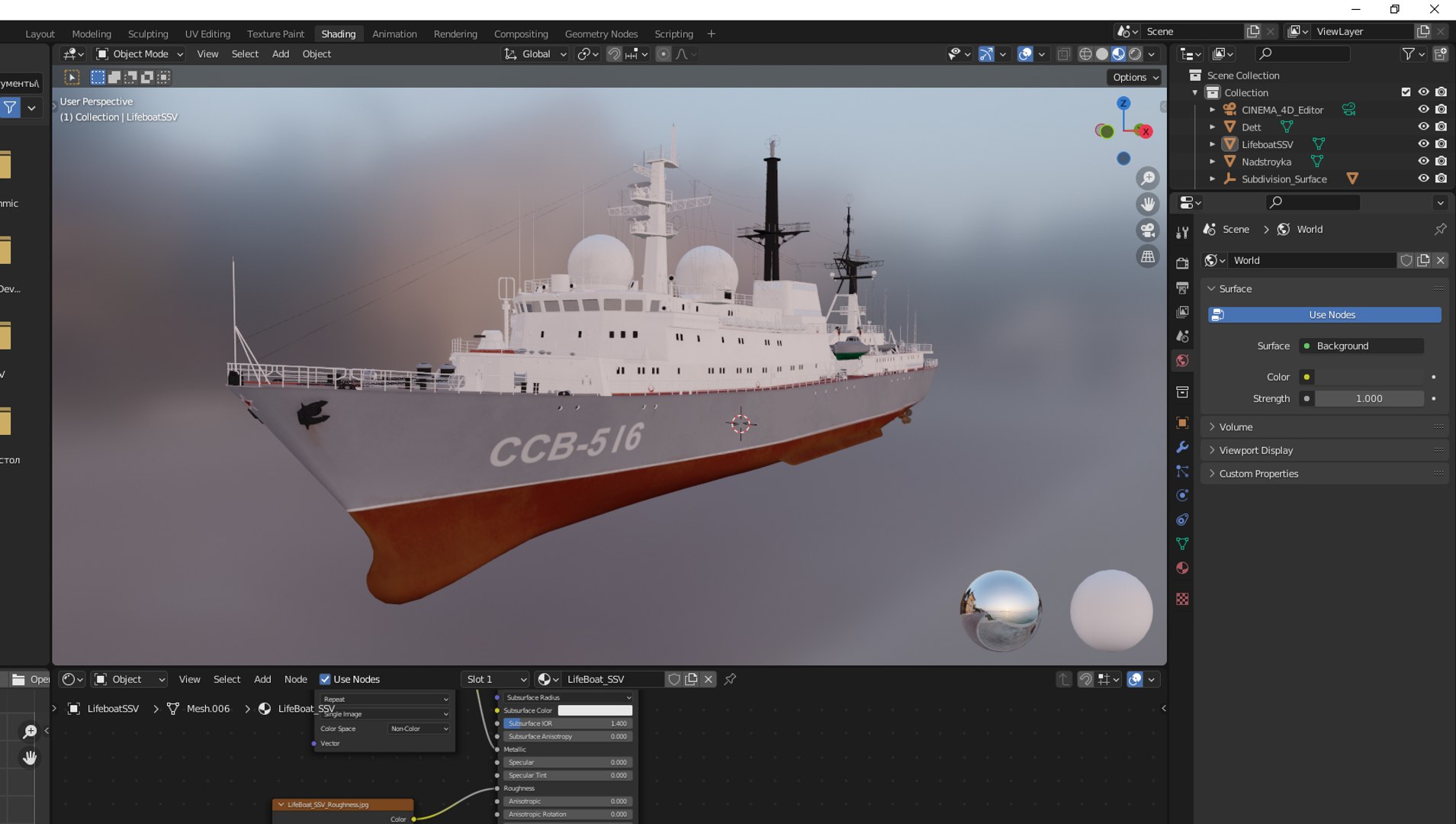Switch to orthographic grid view gizmo
1456x824 pixels.
pos(1147,256)
